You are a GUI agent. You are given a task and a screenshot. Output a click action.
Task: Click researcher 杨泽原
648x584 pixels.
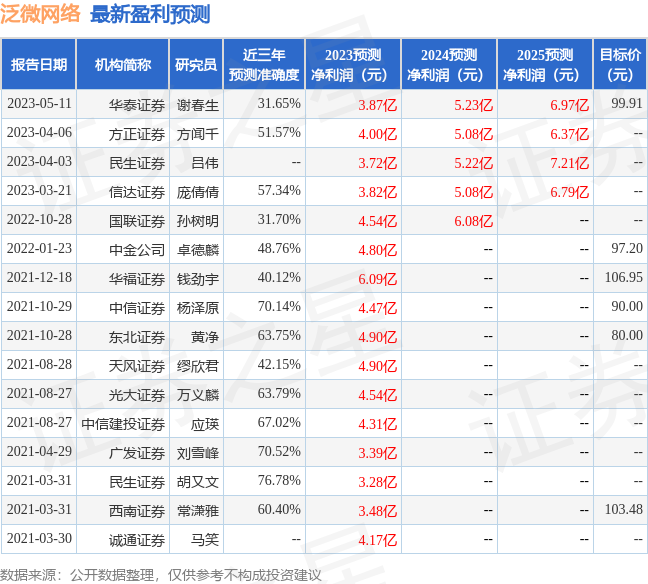(198, 308)
